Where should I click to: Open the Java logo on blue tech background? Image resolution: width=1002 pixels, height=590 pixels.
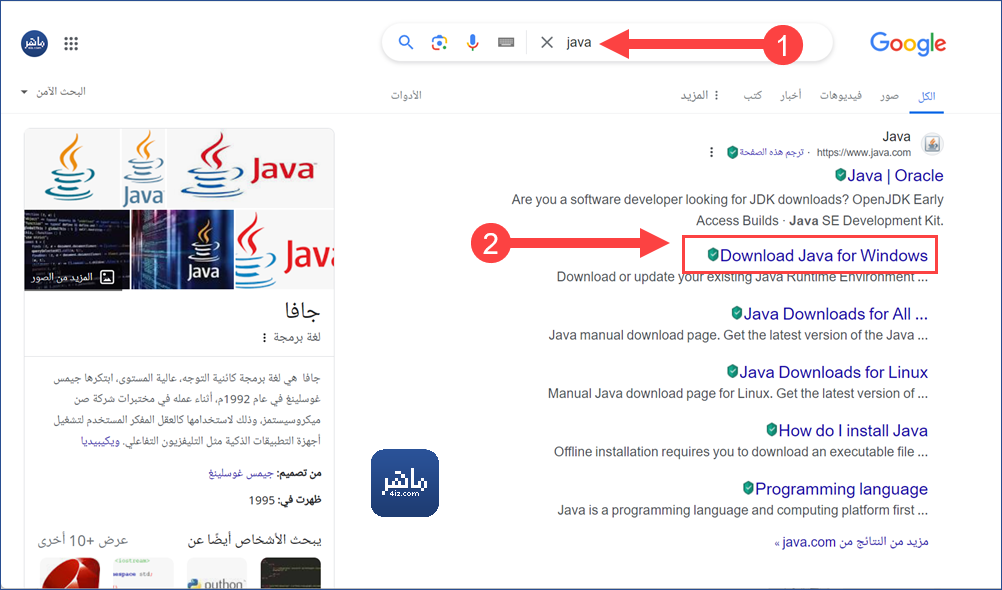click(x=182, y=249)
